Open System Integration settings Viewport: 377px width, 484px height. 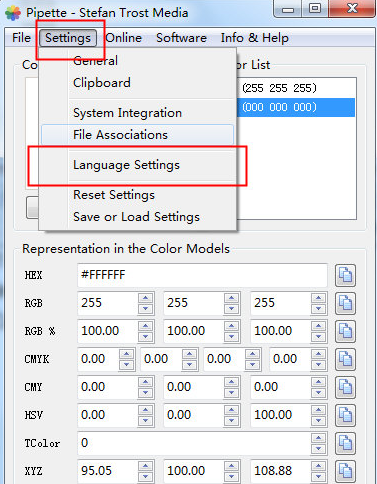pos(137,113)
